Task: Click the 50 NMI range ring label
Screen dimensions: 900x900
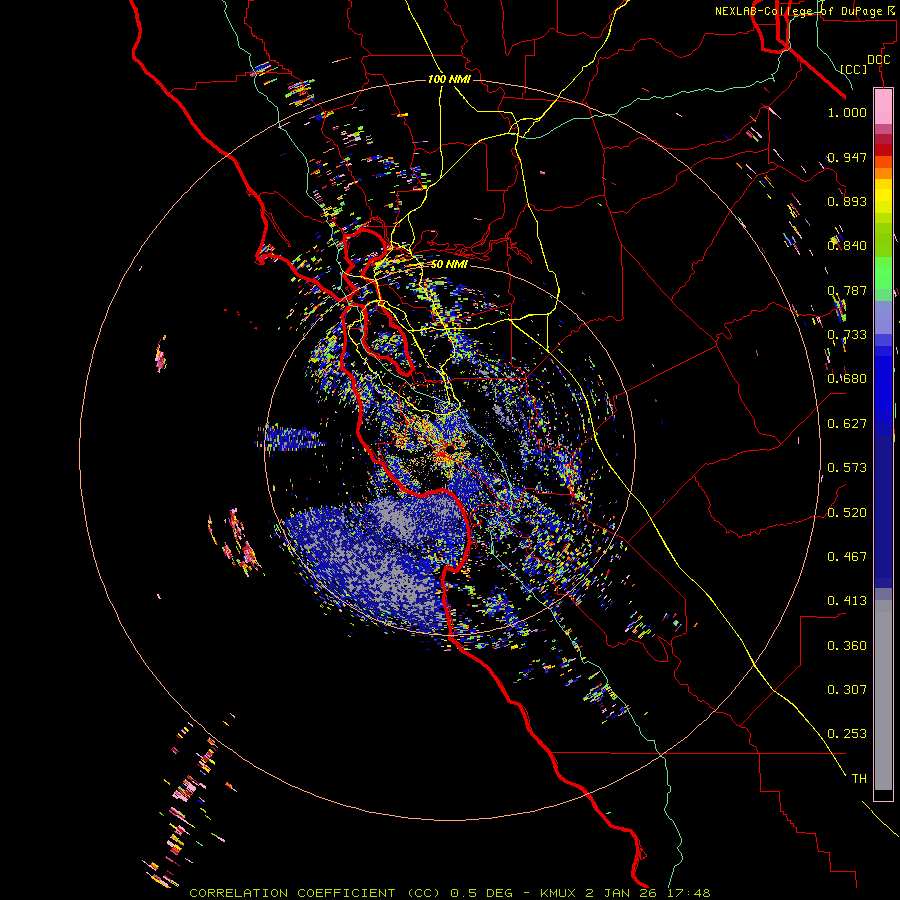Action: [449, 264]
